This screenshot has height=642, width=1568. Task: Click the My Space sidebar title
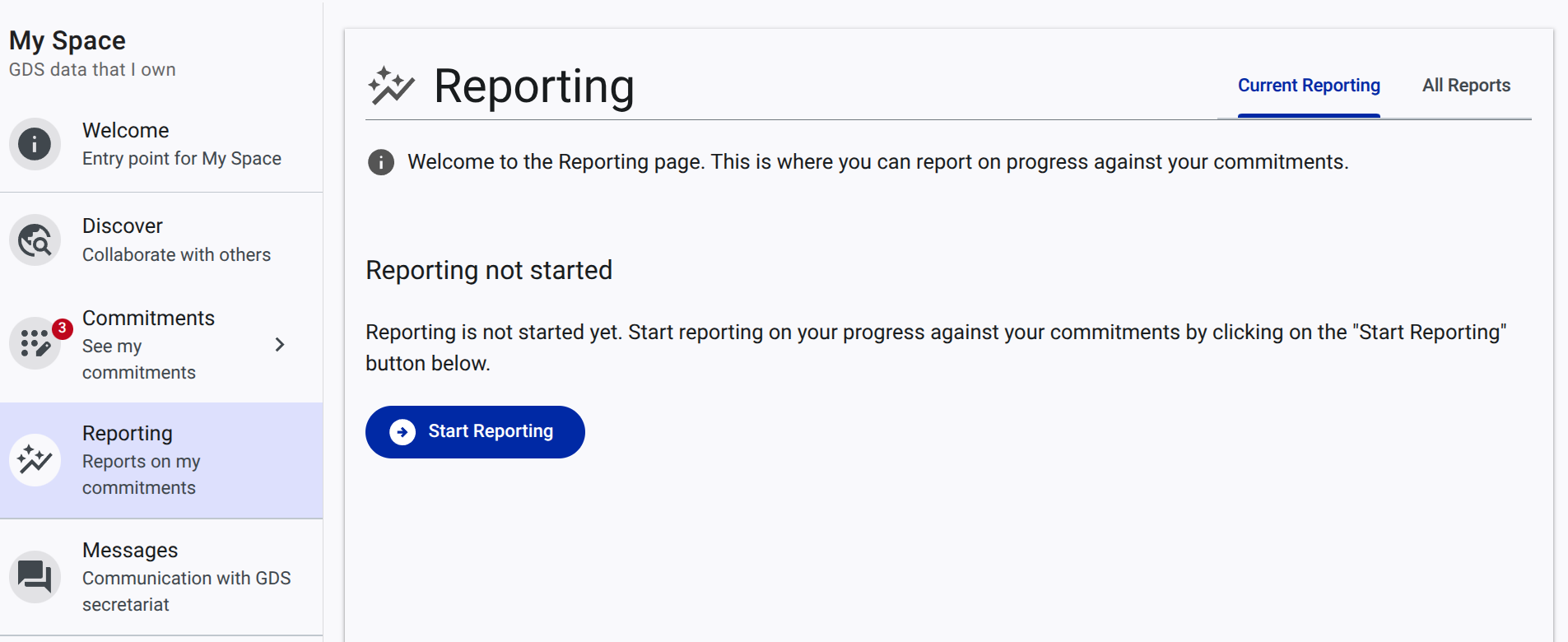pyautogui.click(x=67, y=40)
